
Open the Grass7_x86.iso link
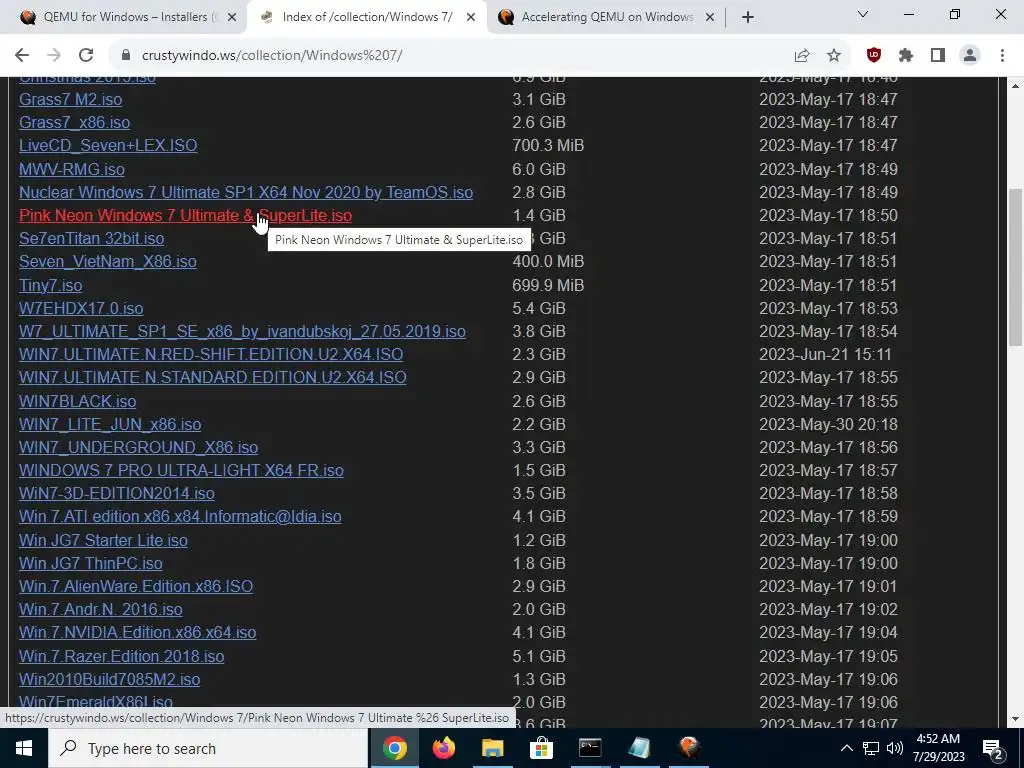[74, 122]
